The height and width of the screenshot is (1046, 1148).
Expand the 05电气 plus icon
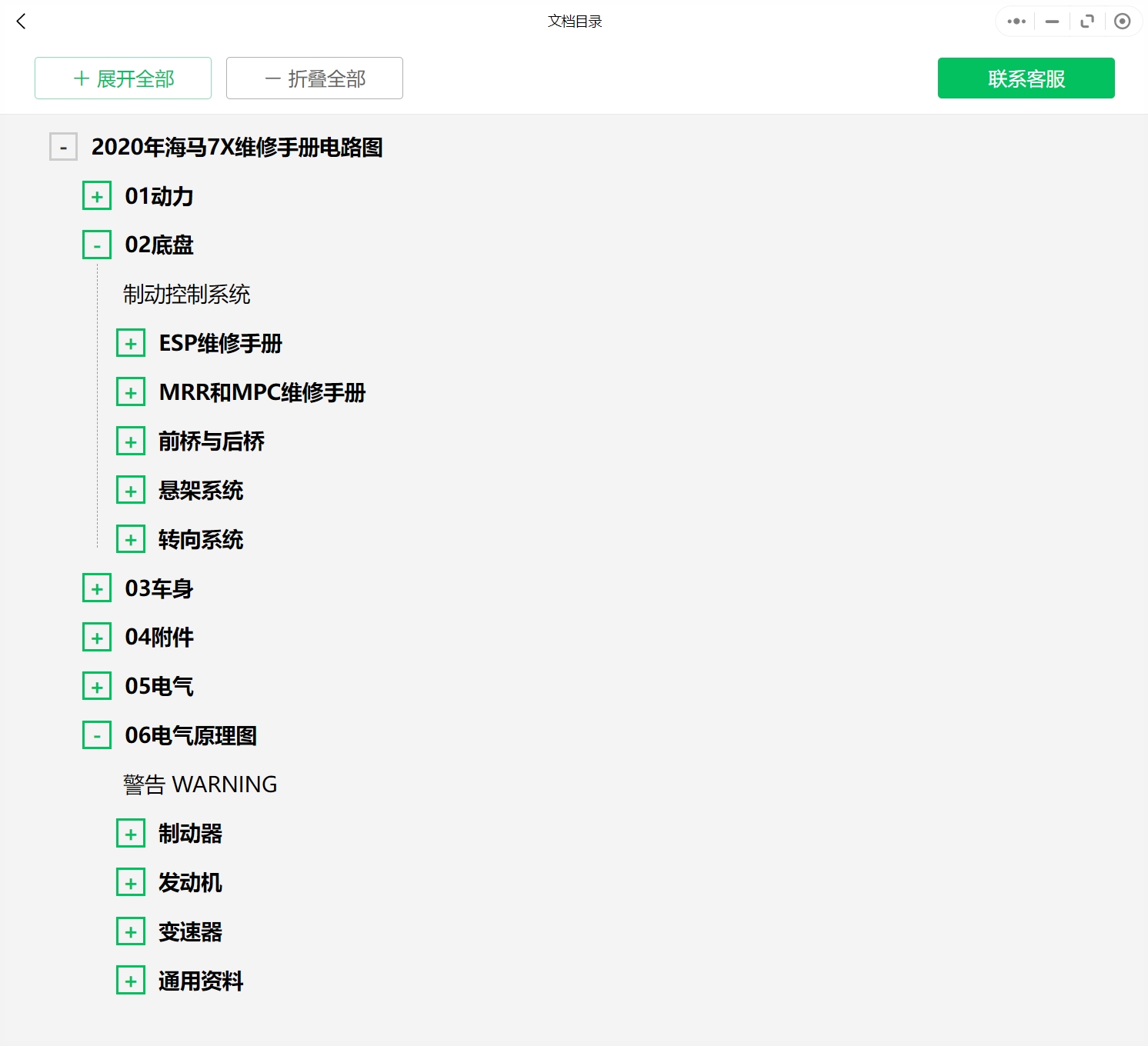pyautogui.click(x=97, y=686)
